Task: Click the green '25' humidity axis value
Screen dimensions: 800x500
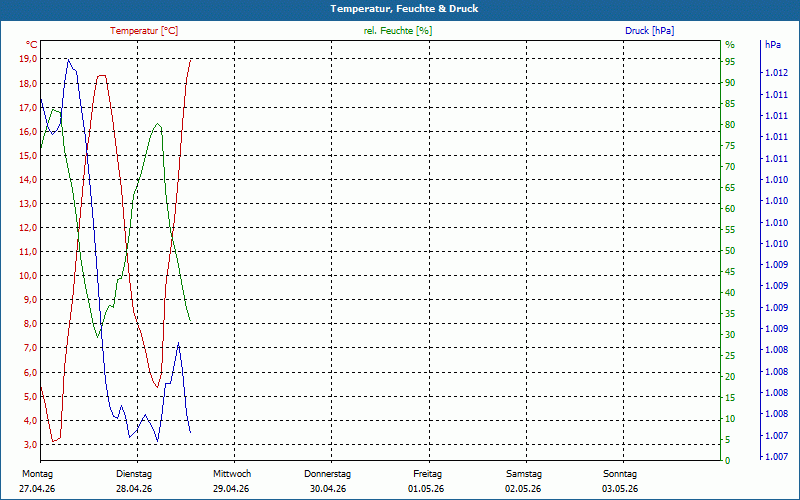Action: (730, 356)
